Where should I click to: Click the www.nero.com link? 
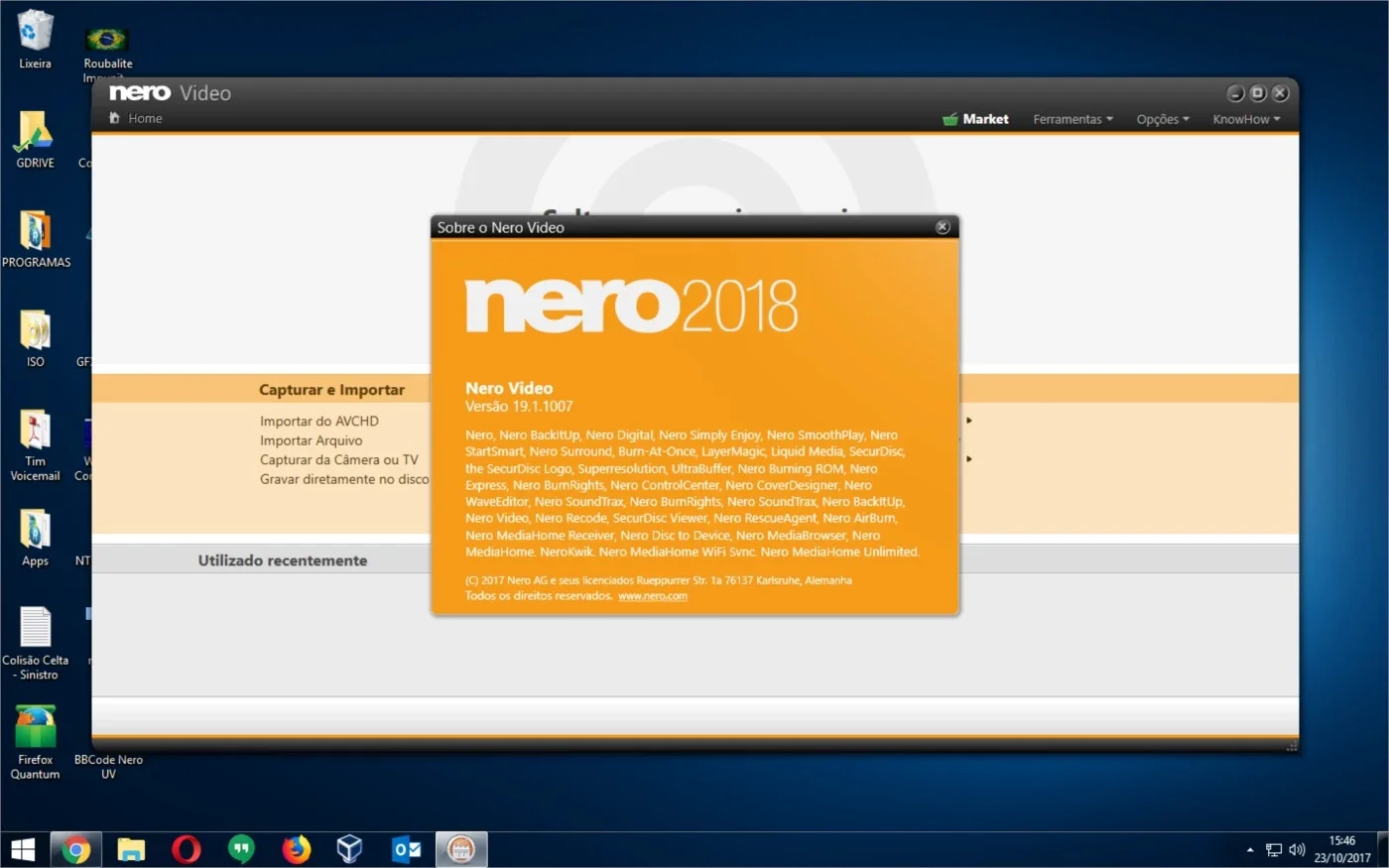[x=653, y=596]
